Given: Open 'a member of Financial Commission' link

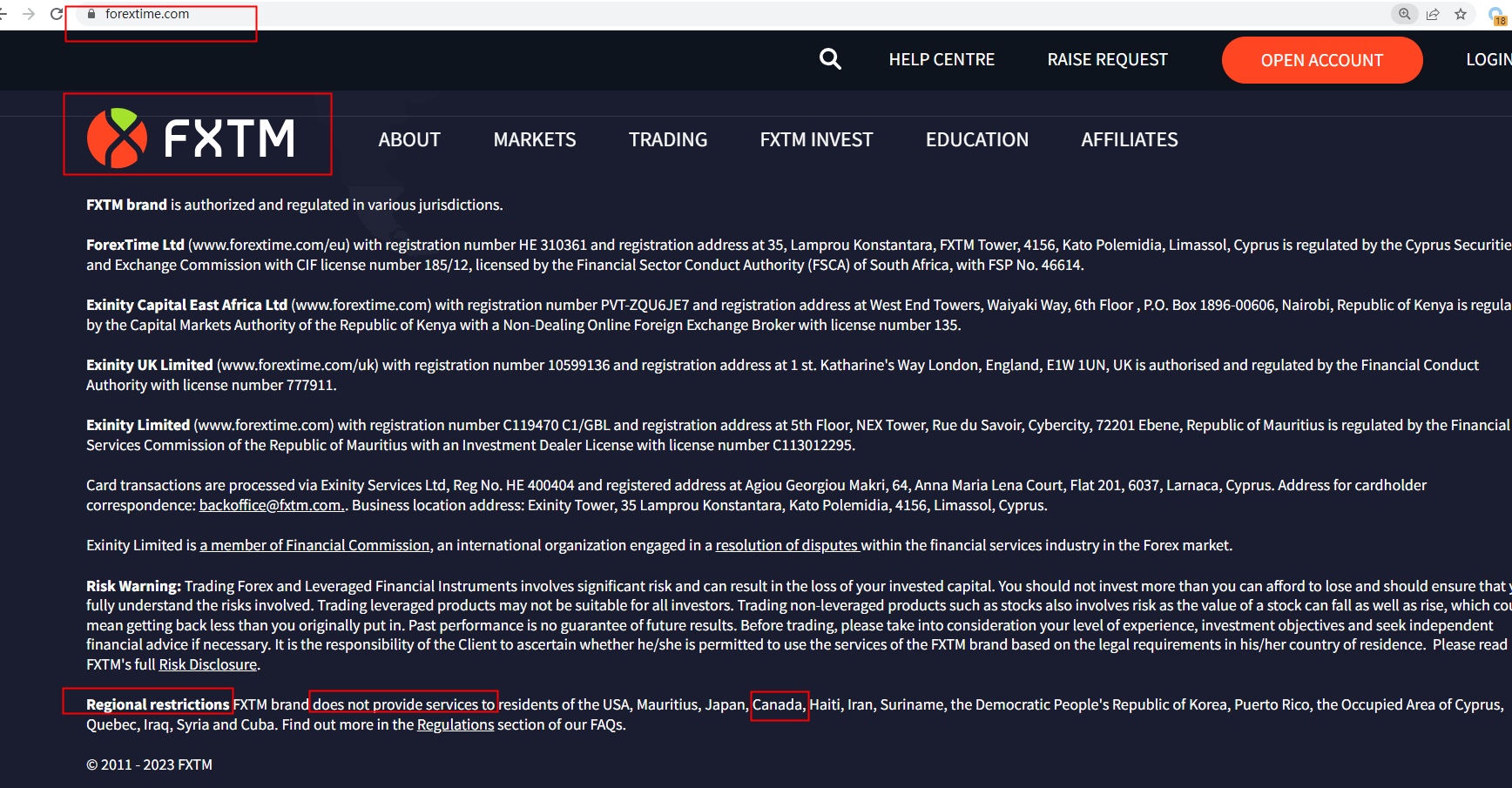Looking at the screenshot, I should [314, 545].
